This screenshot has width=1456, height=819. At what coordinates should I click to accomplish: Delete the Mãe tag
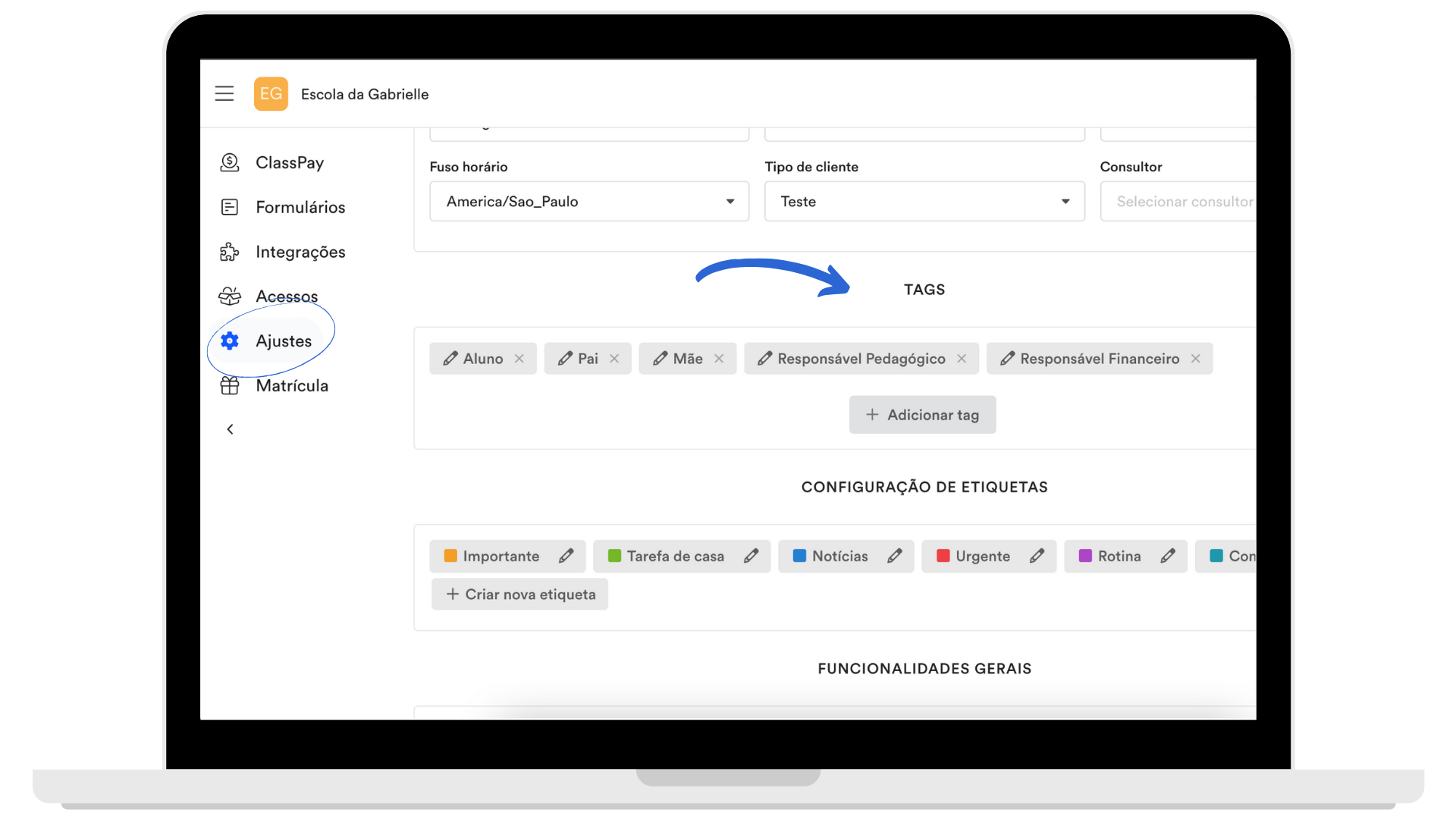(719, 359)
